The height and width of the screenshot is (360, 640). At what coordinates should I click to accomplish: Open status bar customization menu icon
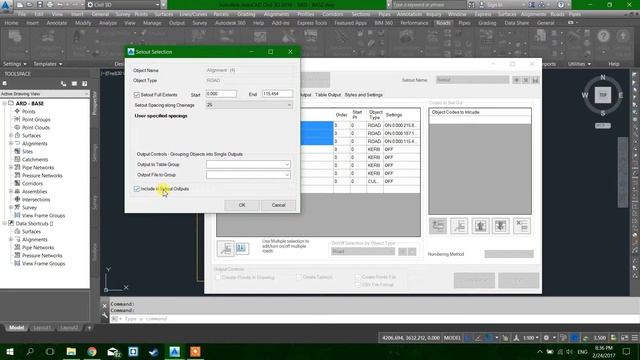[635, 338]
